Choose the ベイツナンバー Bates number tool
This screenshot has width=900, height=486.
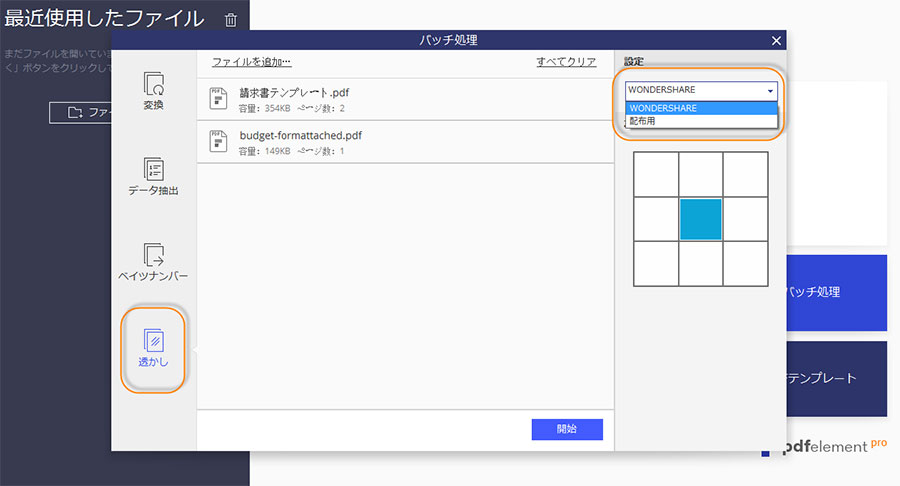[x=153, y=262]
